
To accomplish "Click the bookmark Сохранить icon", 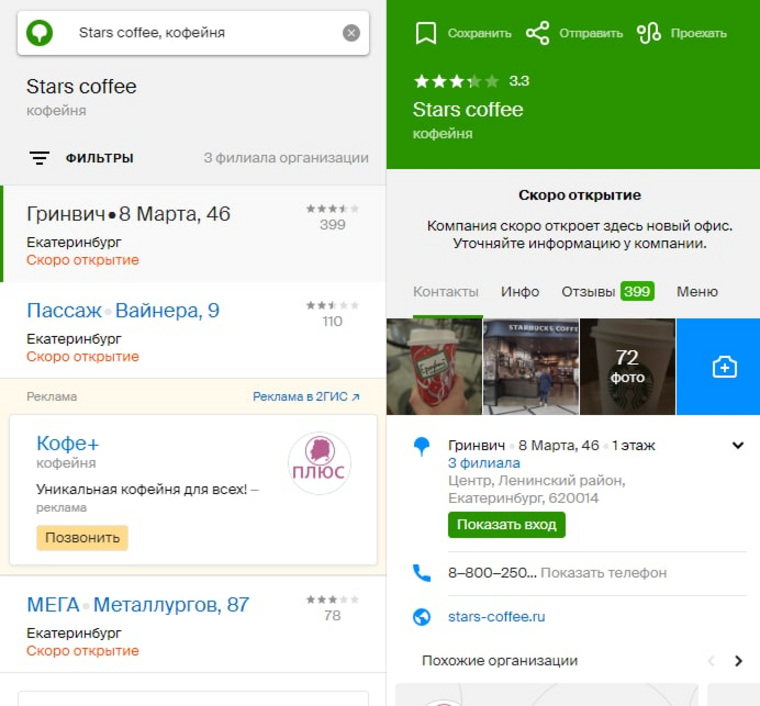I will point(426,33).
